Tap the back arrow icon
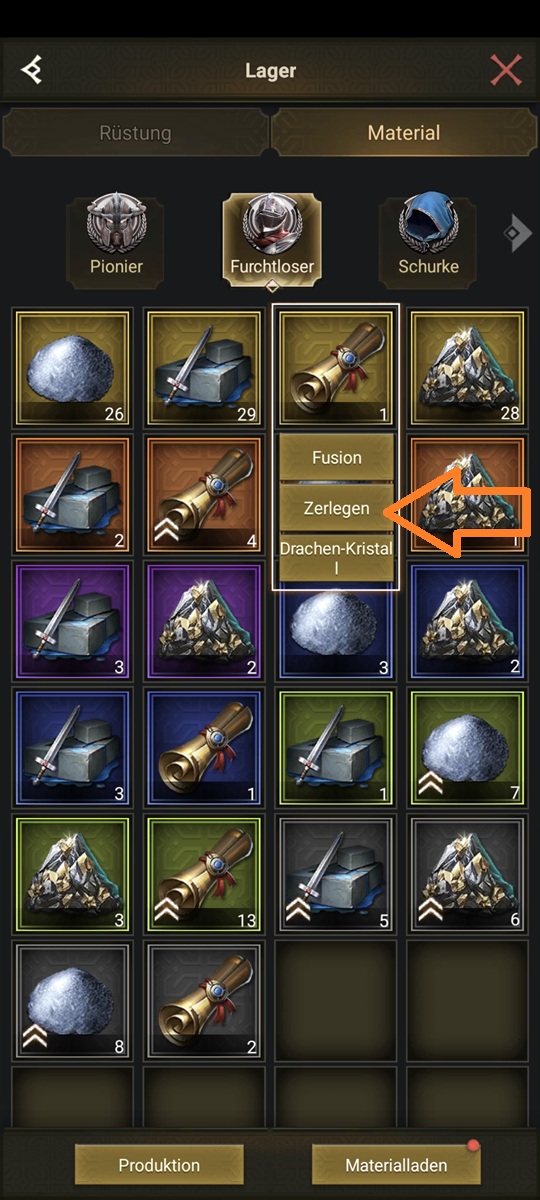Image resolution: width=540 pixels, height=1200 pixels. point(32,71)
